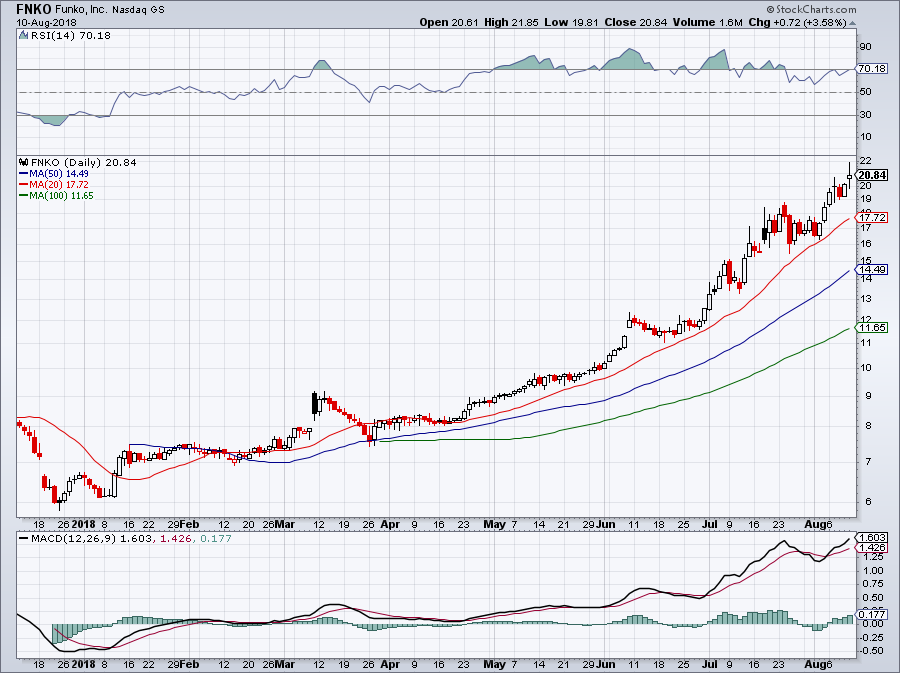Screen dimensions: 900x673
Task: Click the green 11.65 MA price tag
Action: [x=871, y=327]
